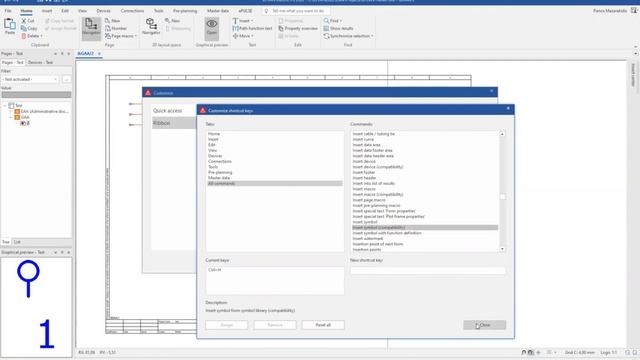Close the document tab in editor

pyautogui.click(x=99, y=53)
